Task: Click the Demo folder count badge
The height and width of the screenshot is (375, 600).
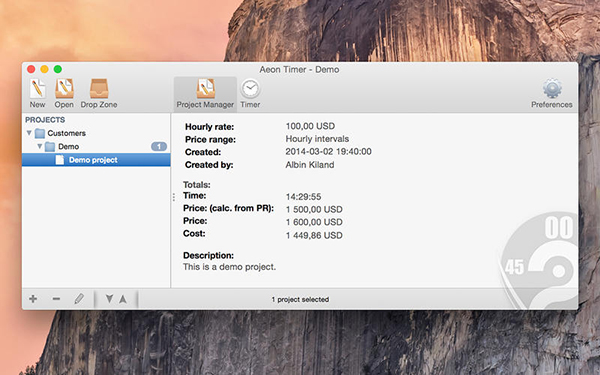Action: click(159, 147)
